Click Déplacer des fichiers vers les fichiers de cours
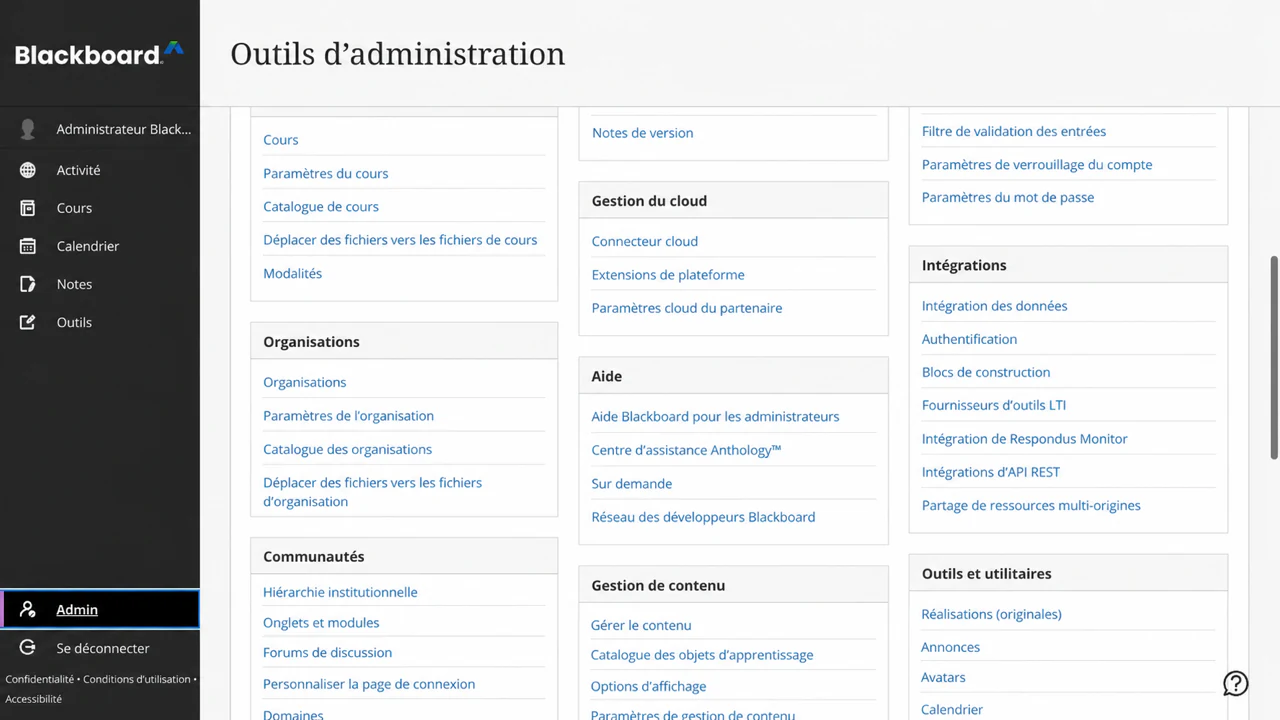The image size is (1280, 720). (x=400, y=240)
